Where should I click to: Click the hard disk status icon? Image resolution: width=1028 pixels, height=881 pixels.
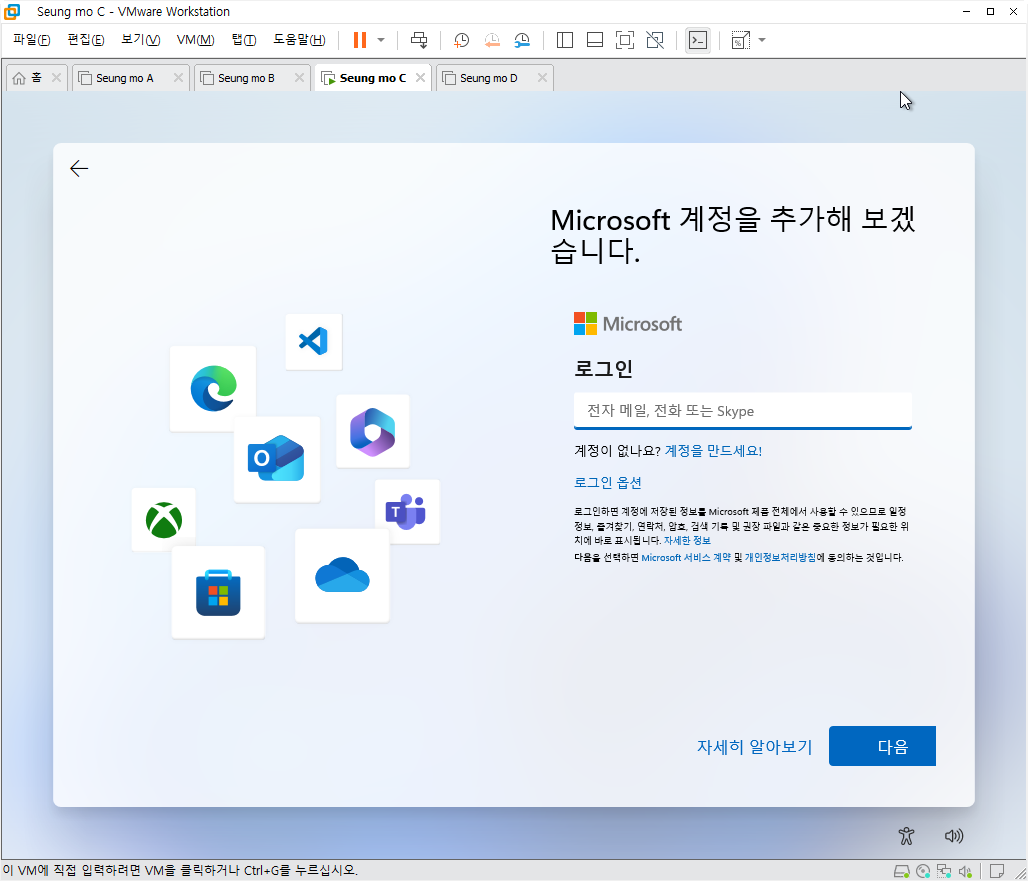tap(901, 871)
